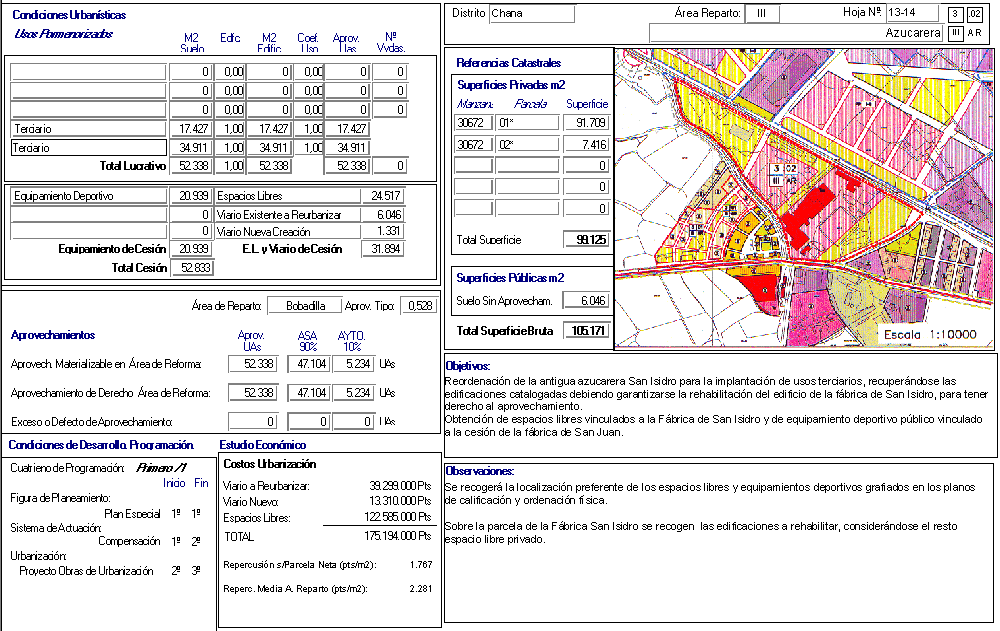Select the Parcela cell 02*
The height and width of the screenshot is (631, 1000).
tap(527, 144)
